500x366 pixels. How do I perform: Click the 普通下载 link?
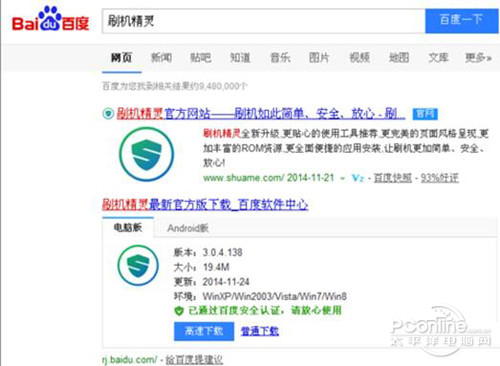(x=260, y=331)
